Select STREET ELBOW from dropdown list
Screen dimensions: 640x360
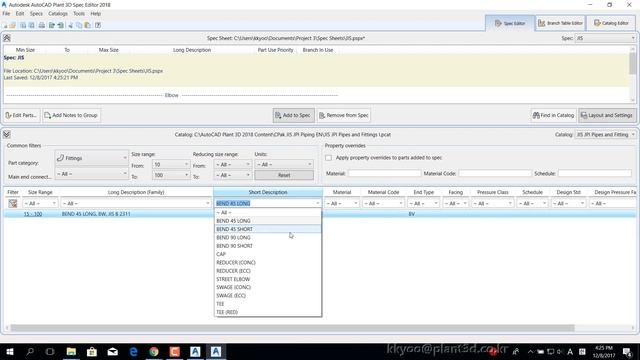click(x=268, y=279)
